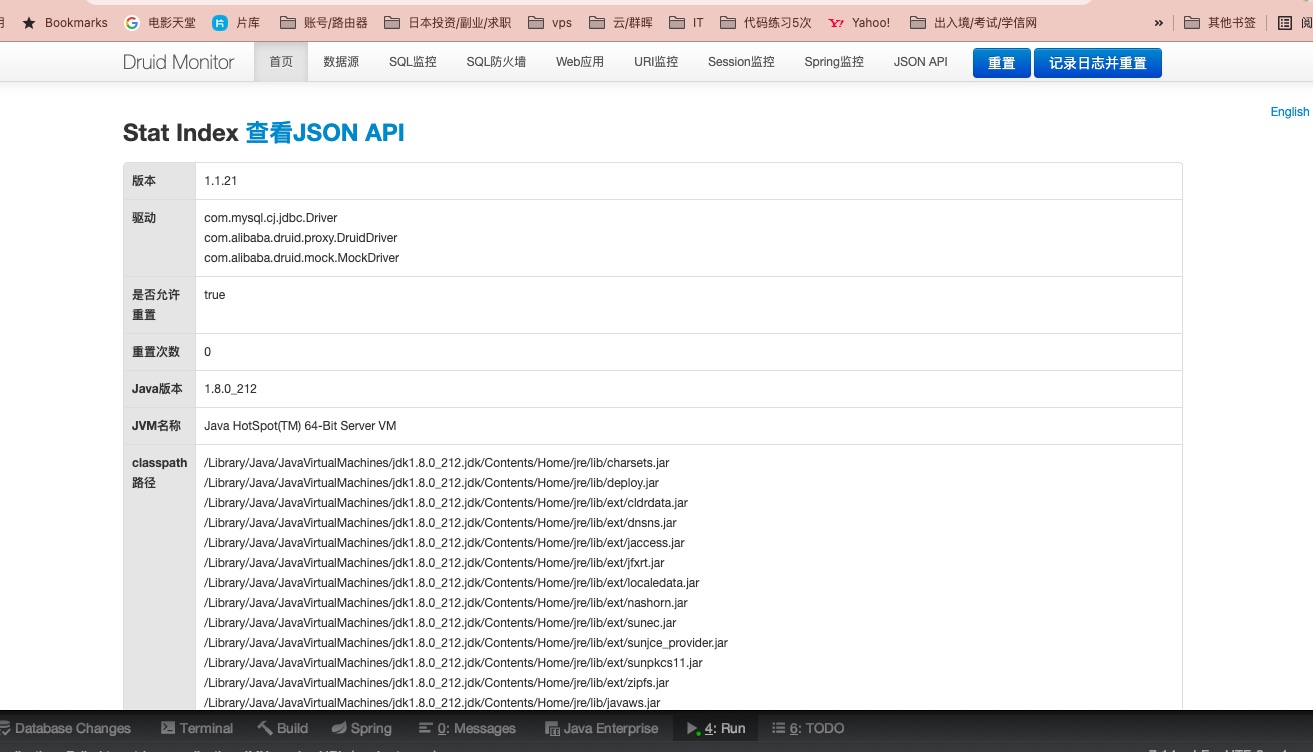Open the 查看JSON API link
Screen dimensions: 1313x752
point(325,133)
